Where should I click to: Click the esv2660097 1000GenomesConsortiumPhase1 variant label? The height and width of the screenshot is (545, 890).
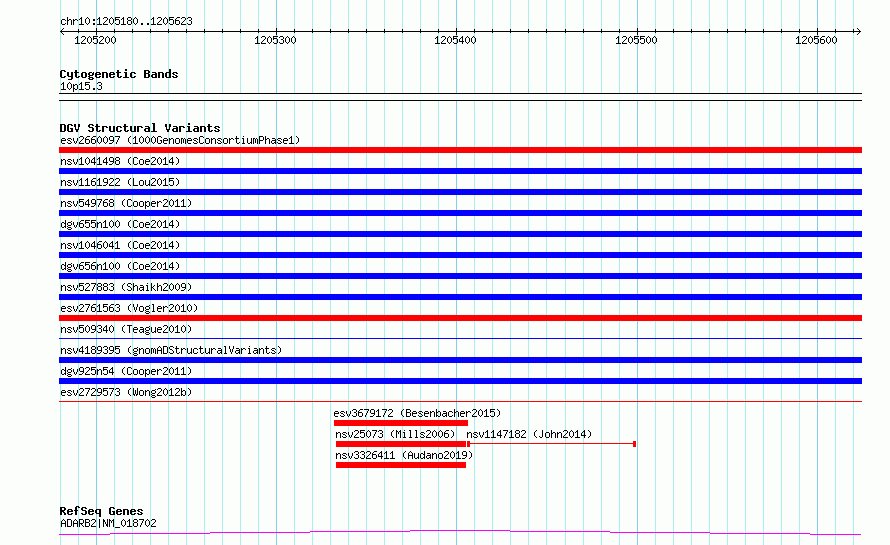[x=180, y=140]
